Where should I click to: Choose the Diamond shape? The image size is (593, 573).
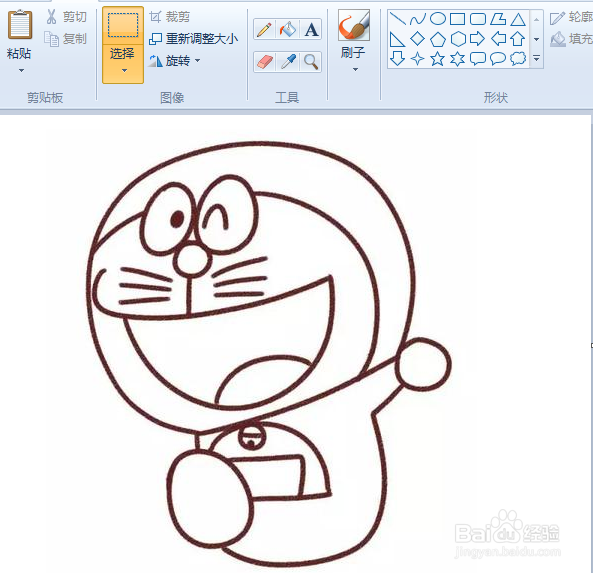(x=418, y=39)
